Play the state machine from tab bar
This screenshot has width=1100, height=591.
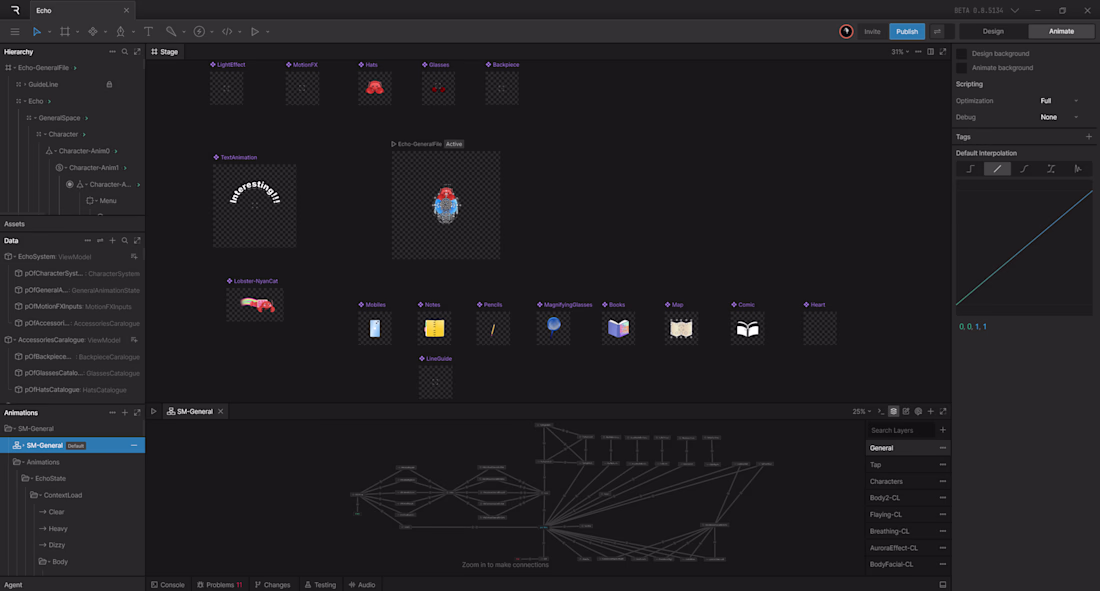click(x=154, y=411)
